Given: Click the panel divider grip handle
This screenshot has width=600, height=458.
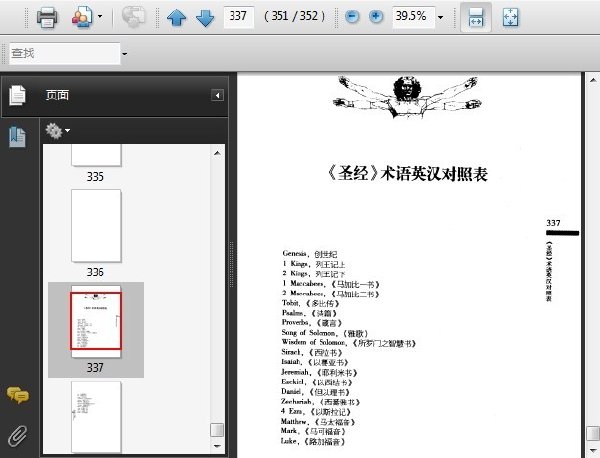Looking at the screenshot, I should tap(232, 264).
